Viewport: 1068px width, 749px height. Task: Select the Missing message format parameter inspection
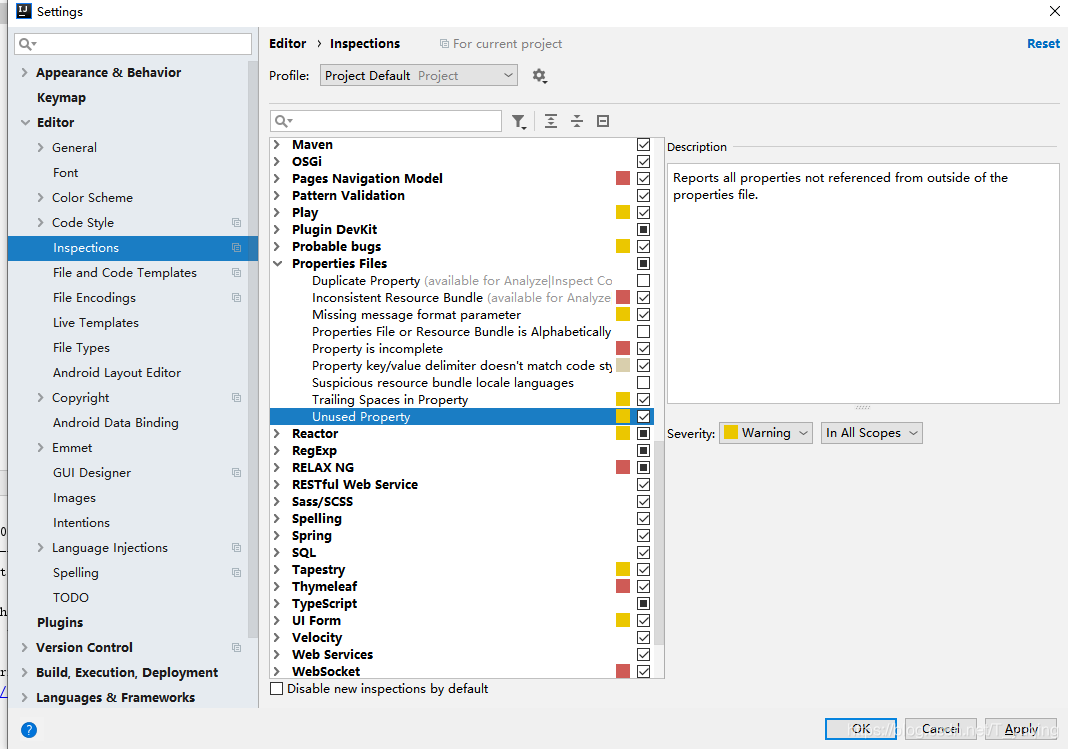pyautogui.click(x=416, y=315)
